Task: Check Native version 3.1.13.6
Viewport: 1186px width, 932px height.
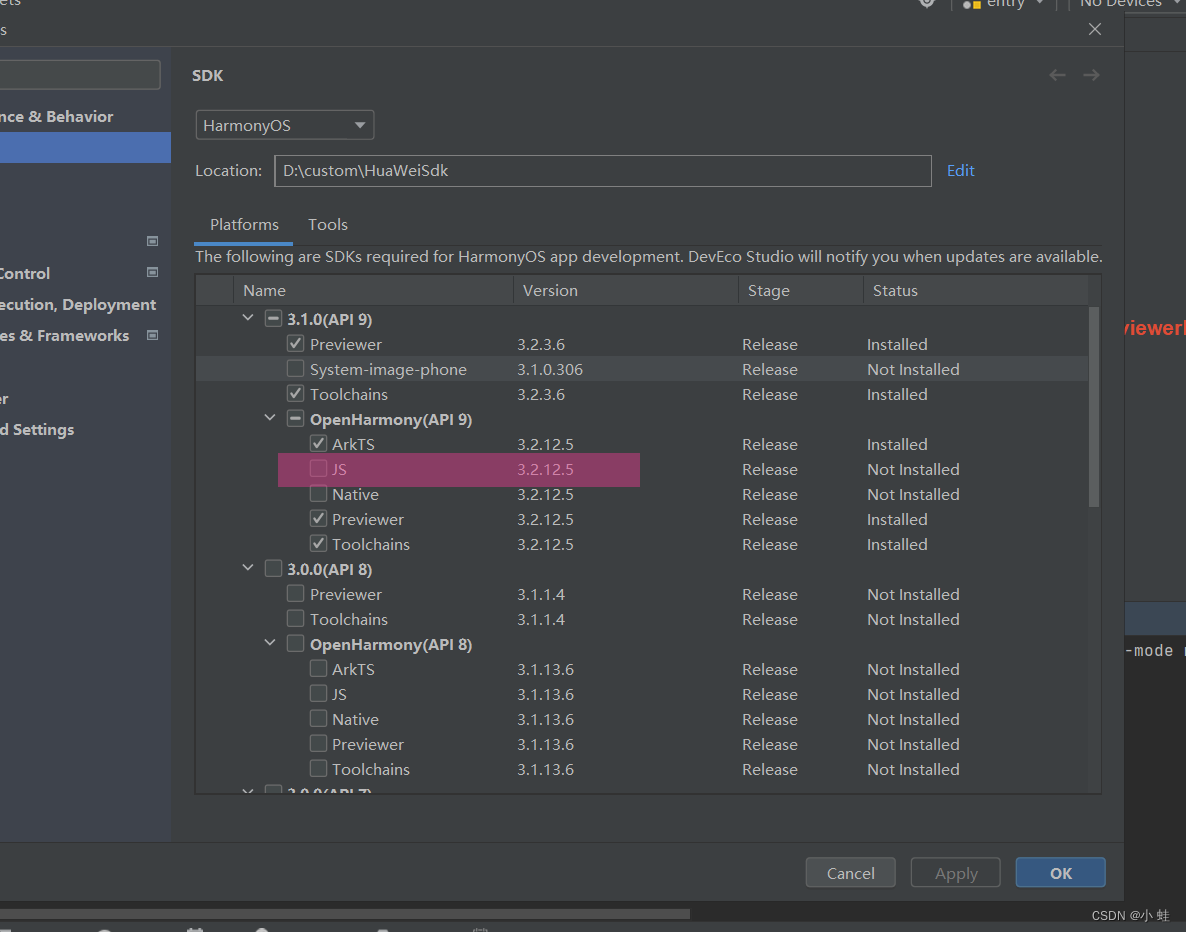Action: click(x=318, y=718)
